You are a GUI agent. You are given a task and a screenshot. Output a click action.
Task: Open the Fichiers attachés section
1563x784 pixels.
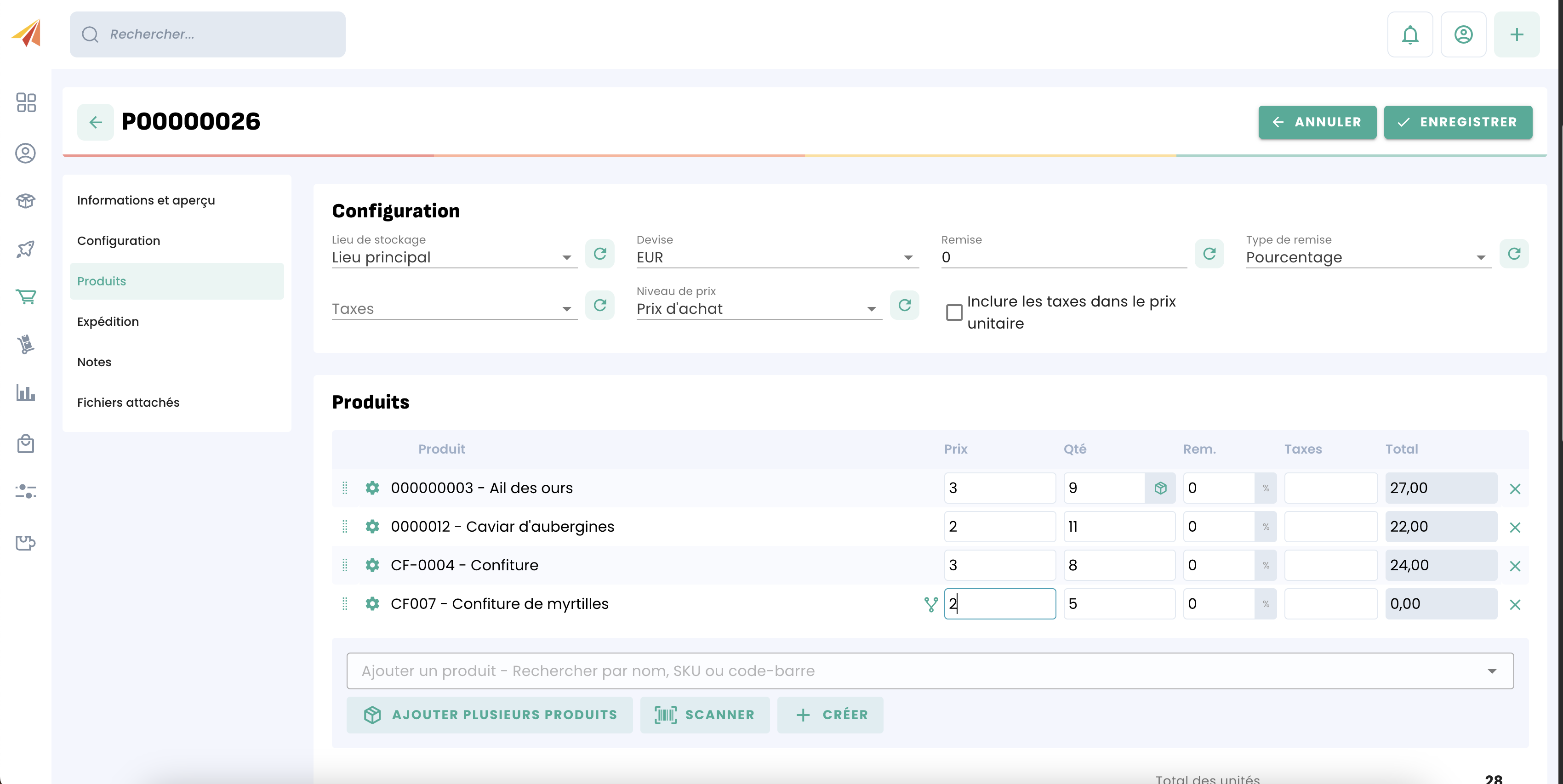click(128, 403)
